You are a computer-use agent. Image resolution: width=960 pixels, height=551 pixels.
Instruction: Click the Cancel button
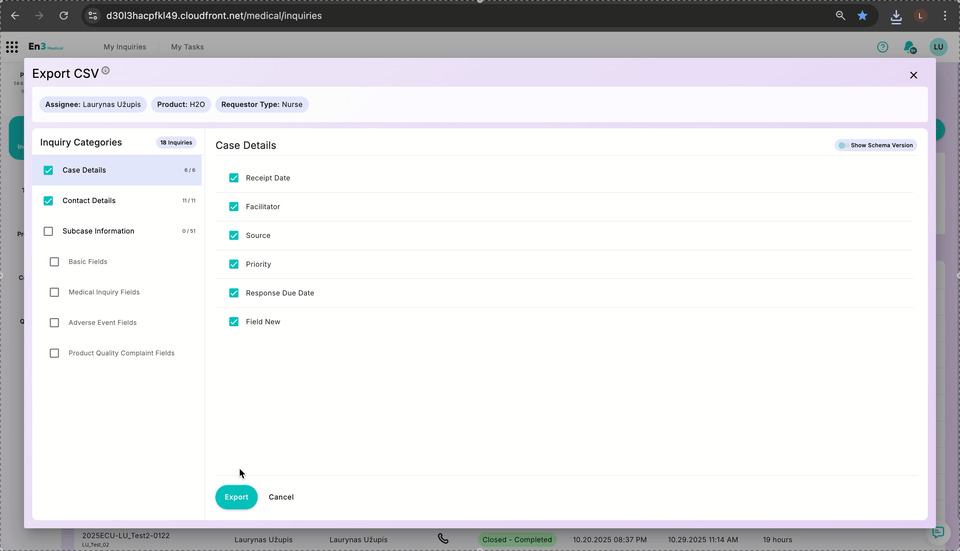pos(281,497)
